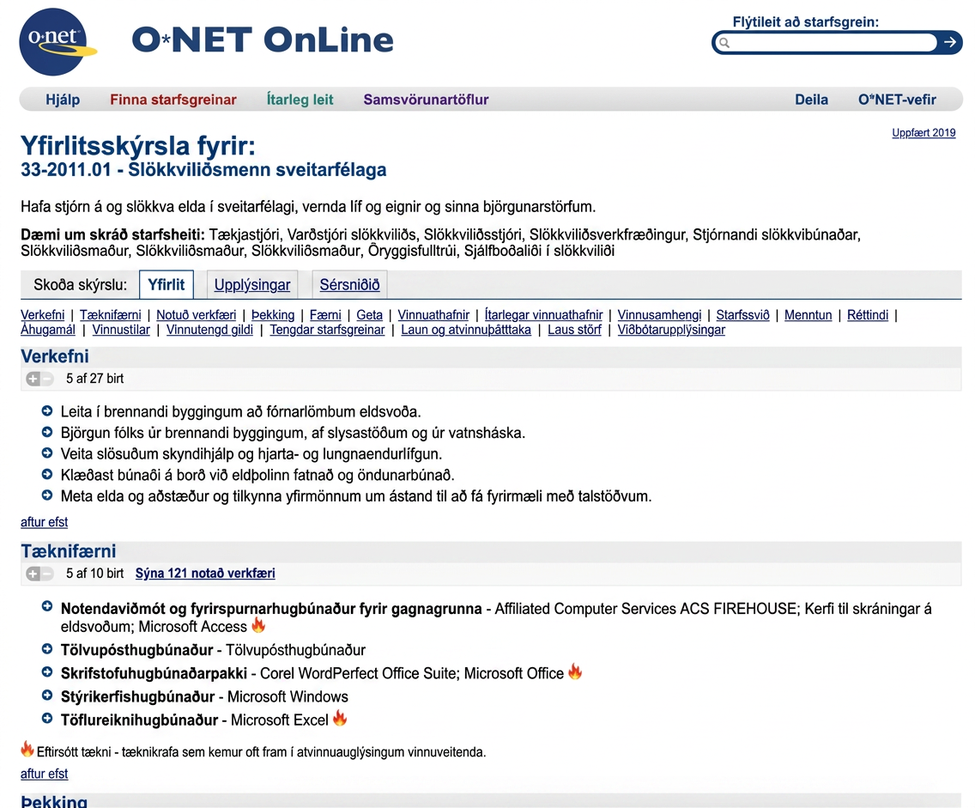Jump to Þekking section link
This screenshot has width=975, height=808.
click(273, 315)
